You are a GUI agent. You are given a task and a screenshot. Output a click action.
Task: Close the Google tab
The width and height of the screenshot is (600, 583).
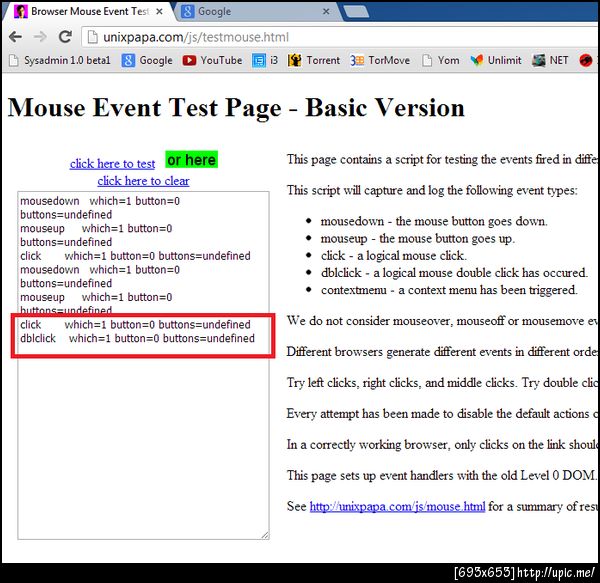pyautogui.click(x=326, y=11)
